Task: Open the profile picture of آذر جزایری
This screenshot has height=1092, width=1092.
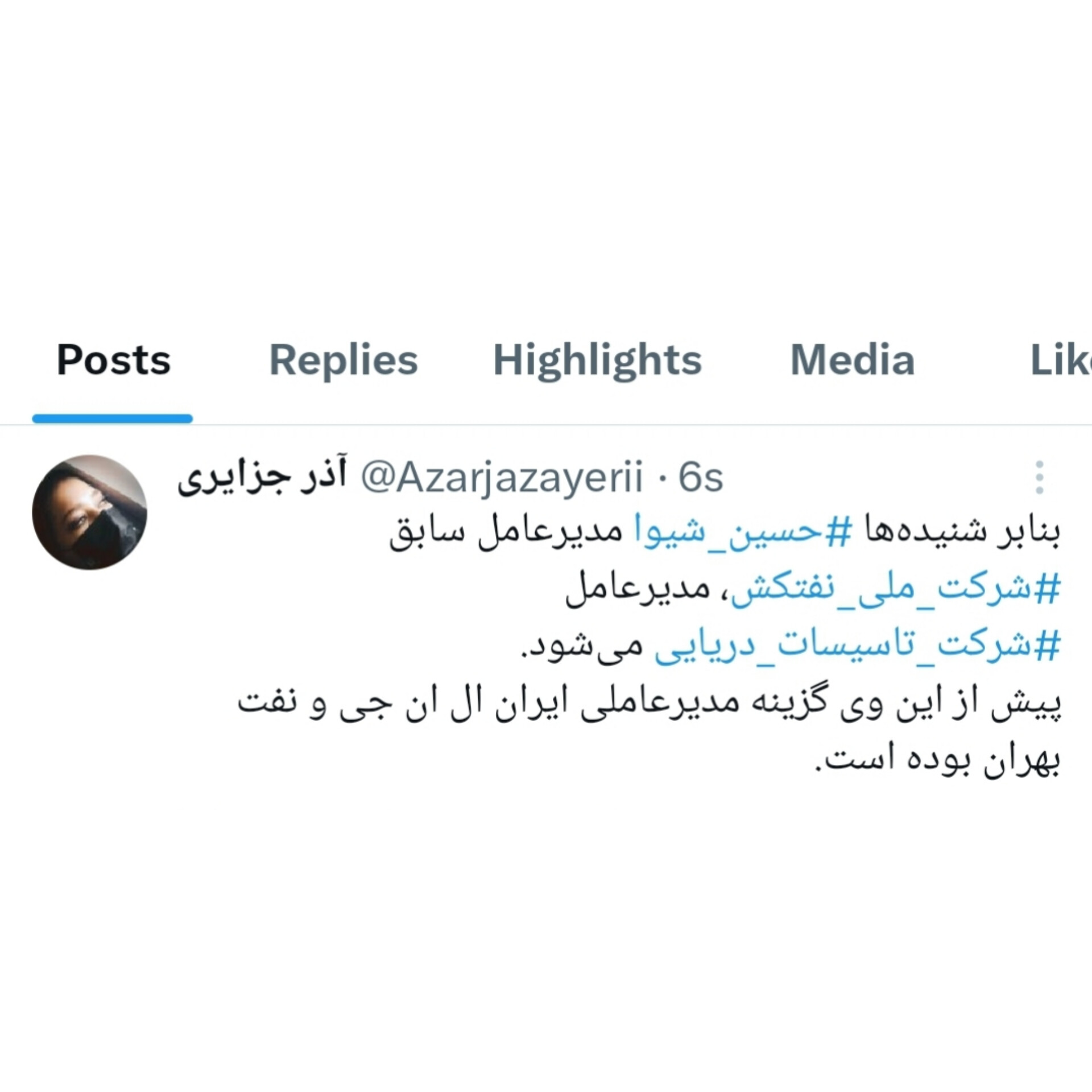Action: tap(89, 512)
